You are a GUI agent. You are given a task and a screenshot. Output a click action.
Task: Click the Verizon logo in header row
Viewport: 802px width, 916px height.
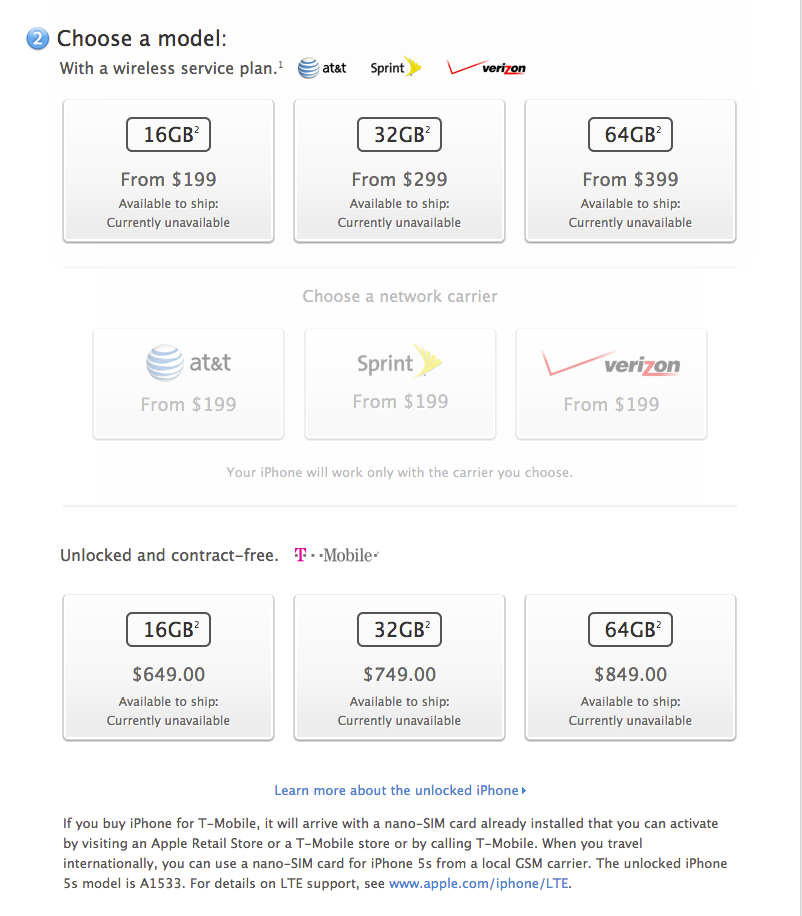click(487, 68)
